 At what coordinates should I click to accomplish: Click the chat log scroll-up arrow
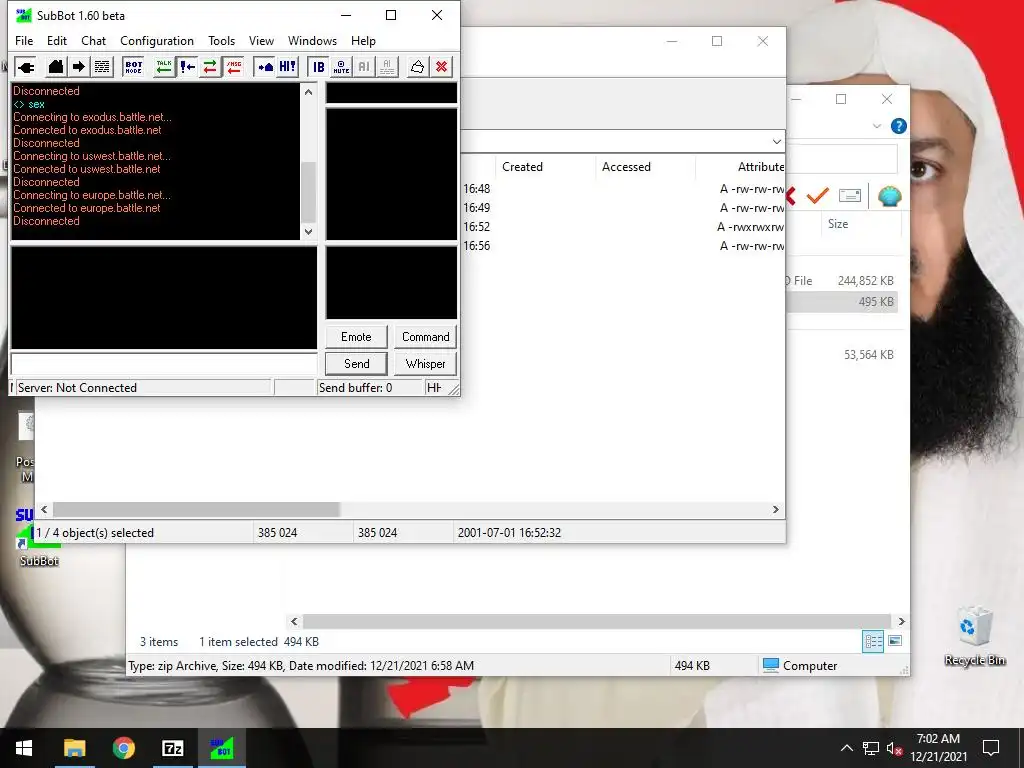tap(308, 92)
